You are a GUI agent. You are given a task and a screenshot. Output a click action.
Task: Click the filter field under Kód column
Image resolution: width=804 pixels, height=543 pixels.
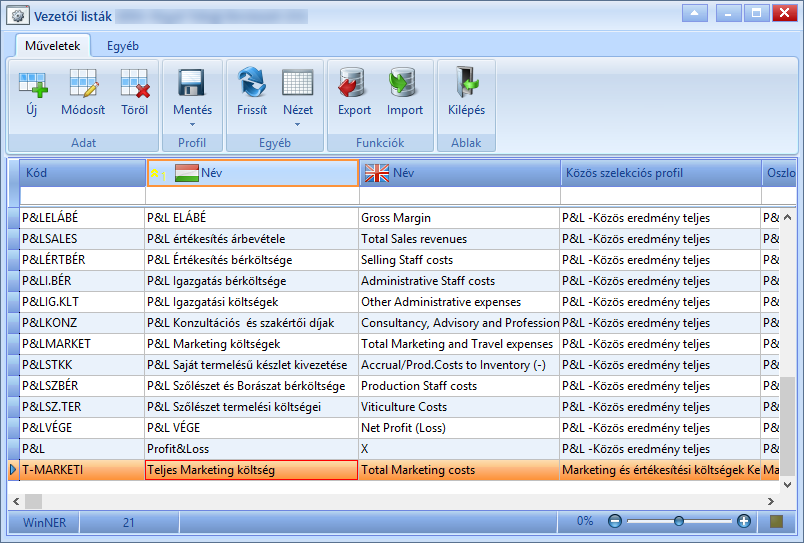tap(83, 195)
